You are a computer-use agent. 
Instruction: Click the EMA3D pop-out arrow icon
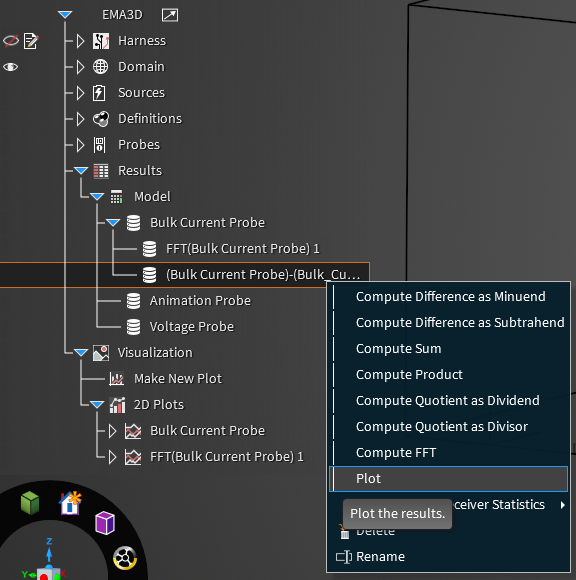tap(170, 15)
